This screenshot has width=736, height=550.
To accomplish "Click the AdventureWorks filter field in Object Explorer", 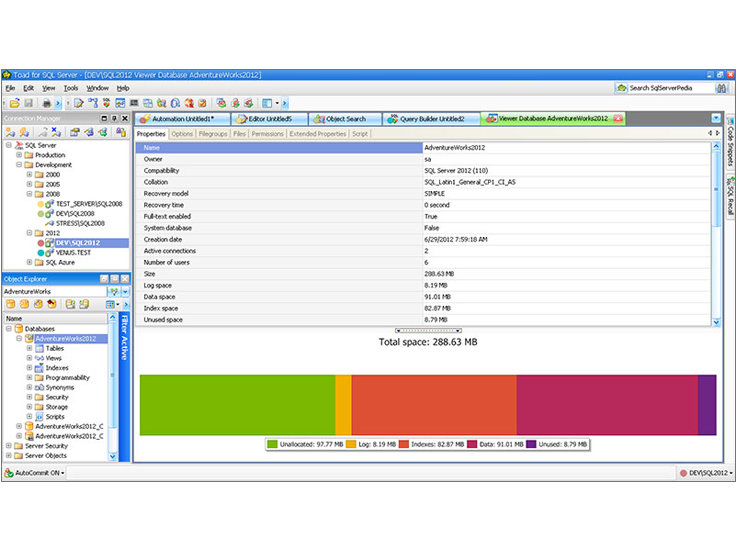I will [x=55, y=291].
